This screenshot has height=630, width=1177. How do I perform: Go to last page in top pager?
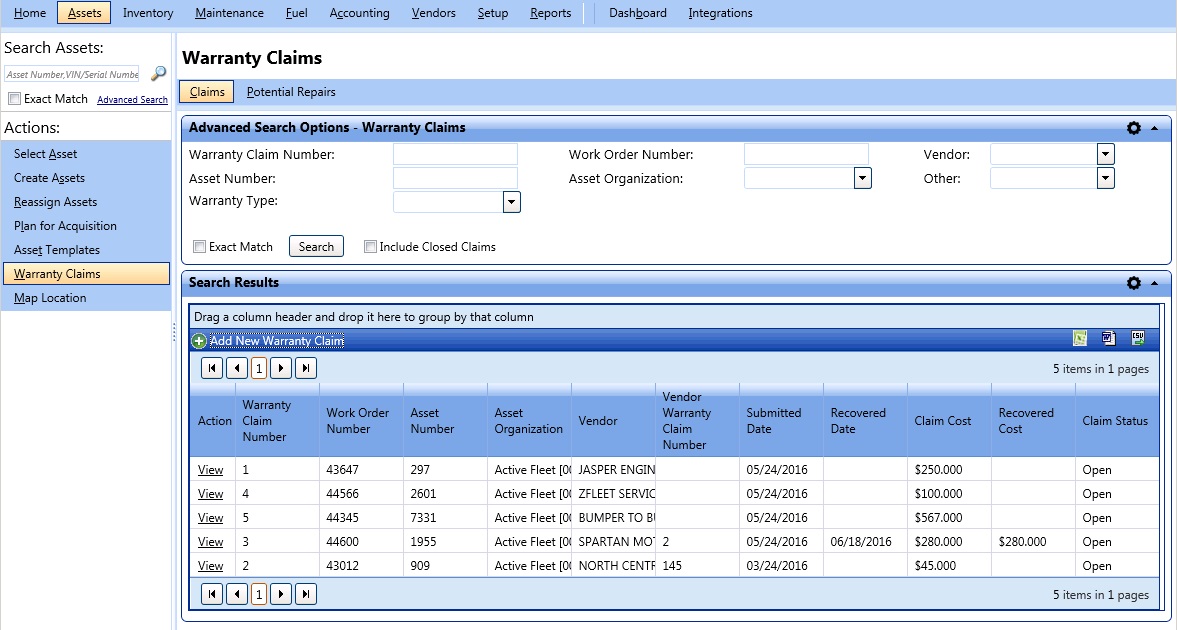(x=306, y=368)
